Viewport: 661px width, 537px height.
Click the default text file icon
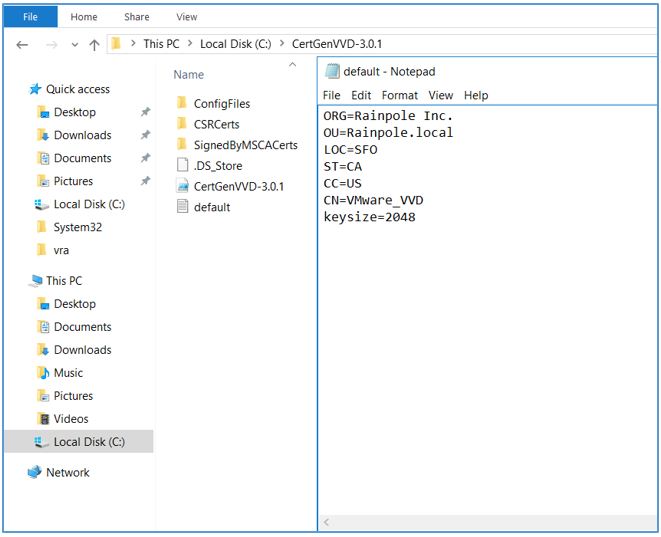click(183, 207)
